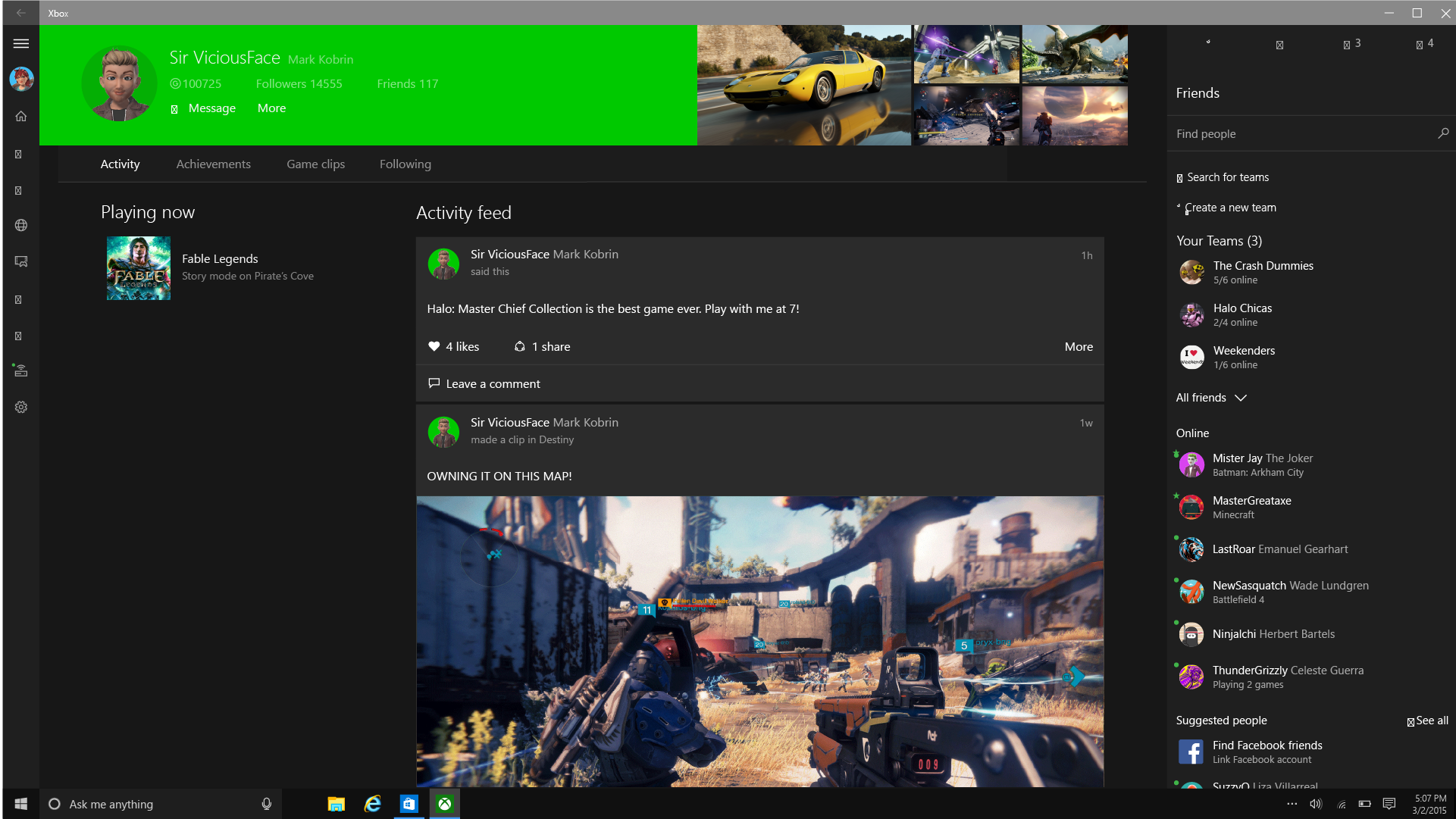This screenshot has width=1456, height=819.
Task: Open the Following tab
Action: point(405,164)
